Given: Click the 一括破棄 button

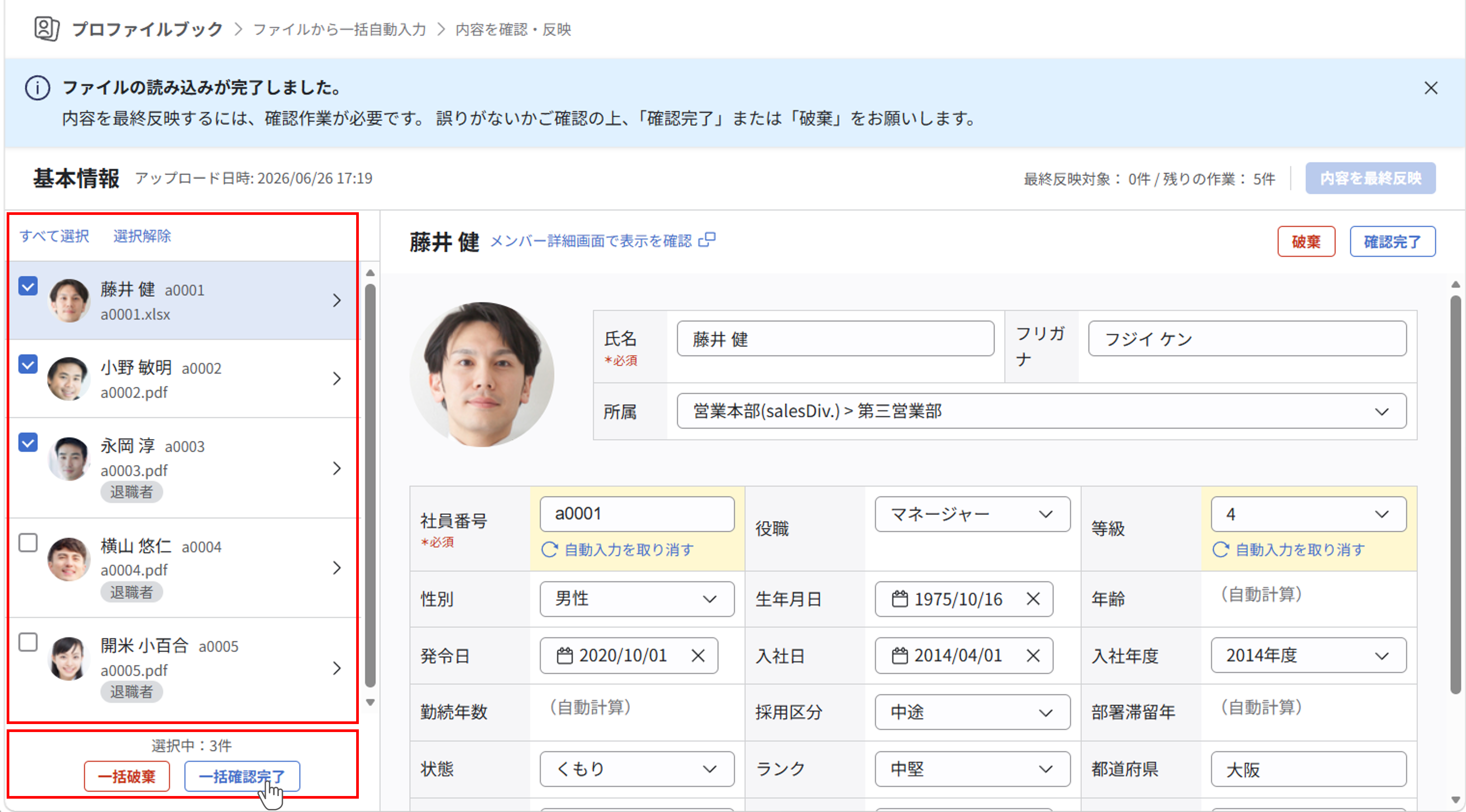Looking at the screenshot, I should (x=126, y=777).
